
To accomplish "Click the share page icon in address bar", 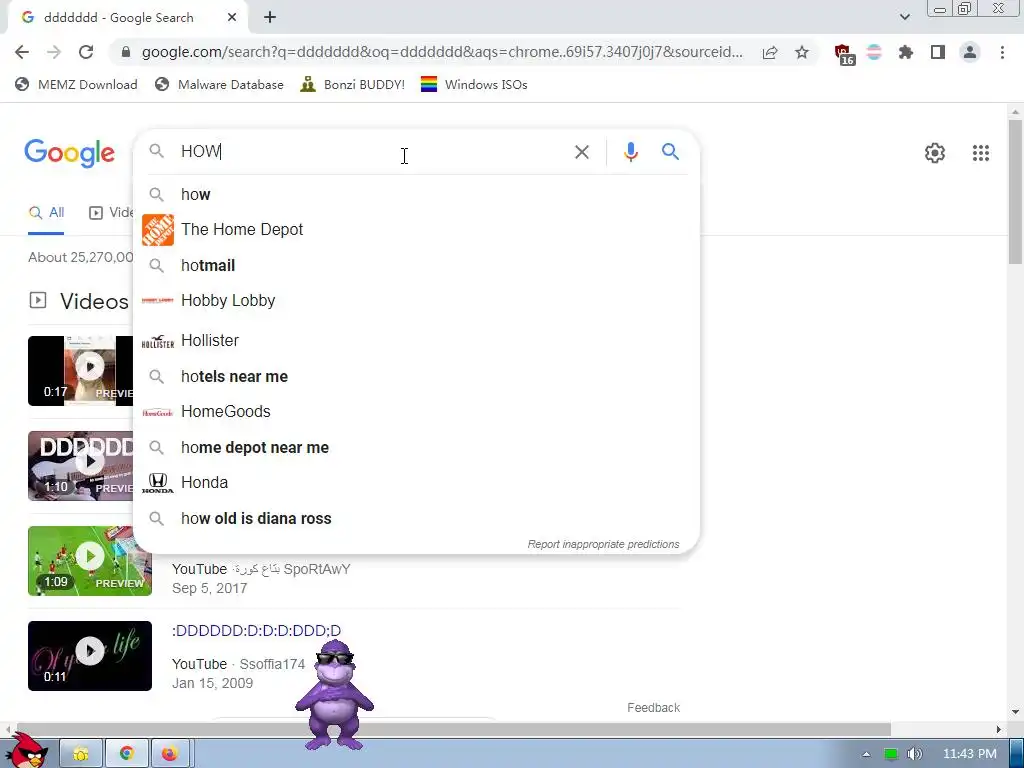I will coord(770,52).
